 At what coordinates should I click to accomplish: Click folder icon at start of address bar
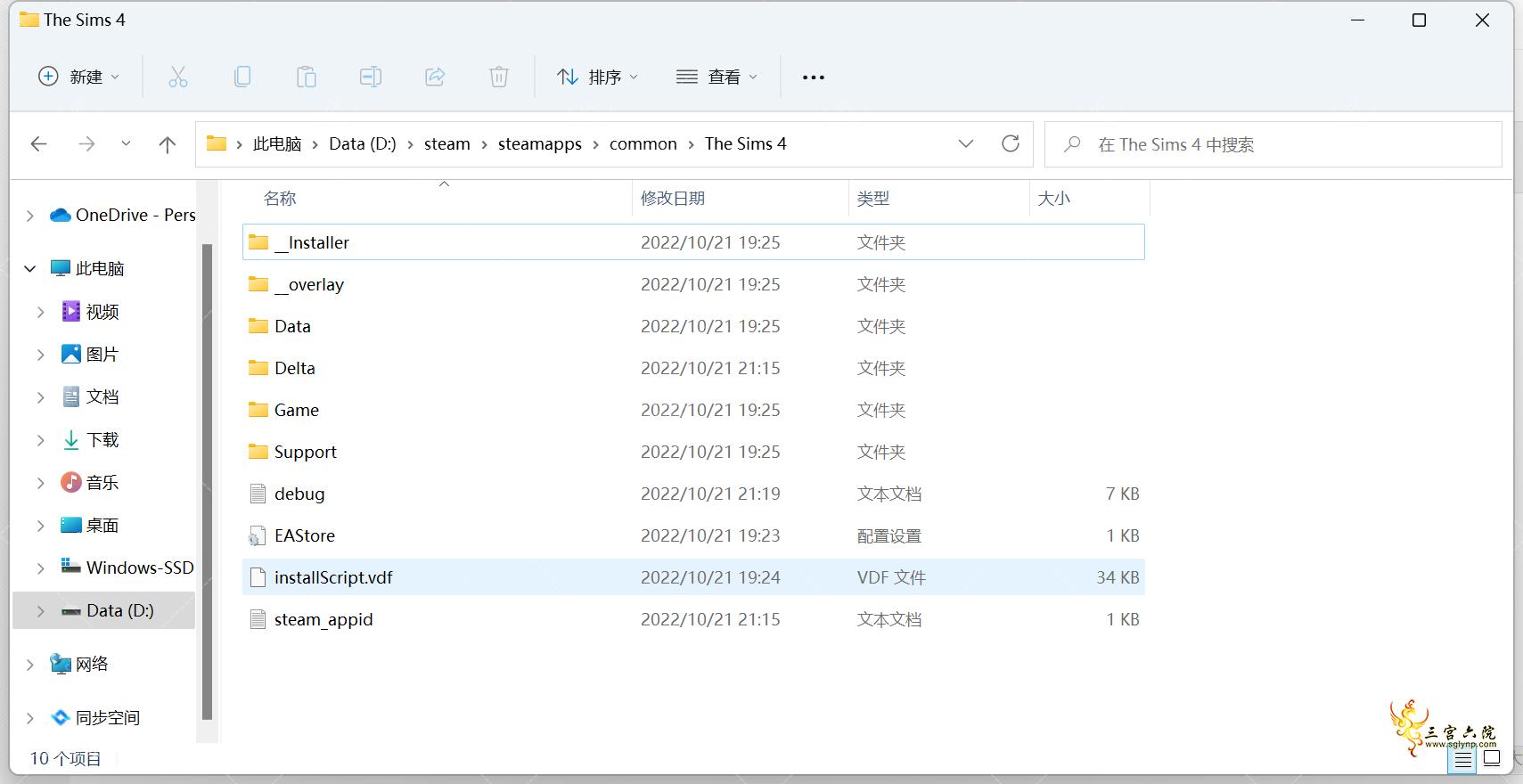[217, 143]
